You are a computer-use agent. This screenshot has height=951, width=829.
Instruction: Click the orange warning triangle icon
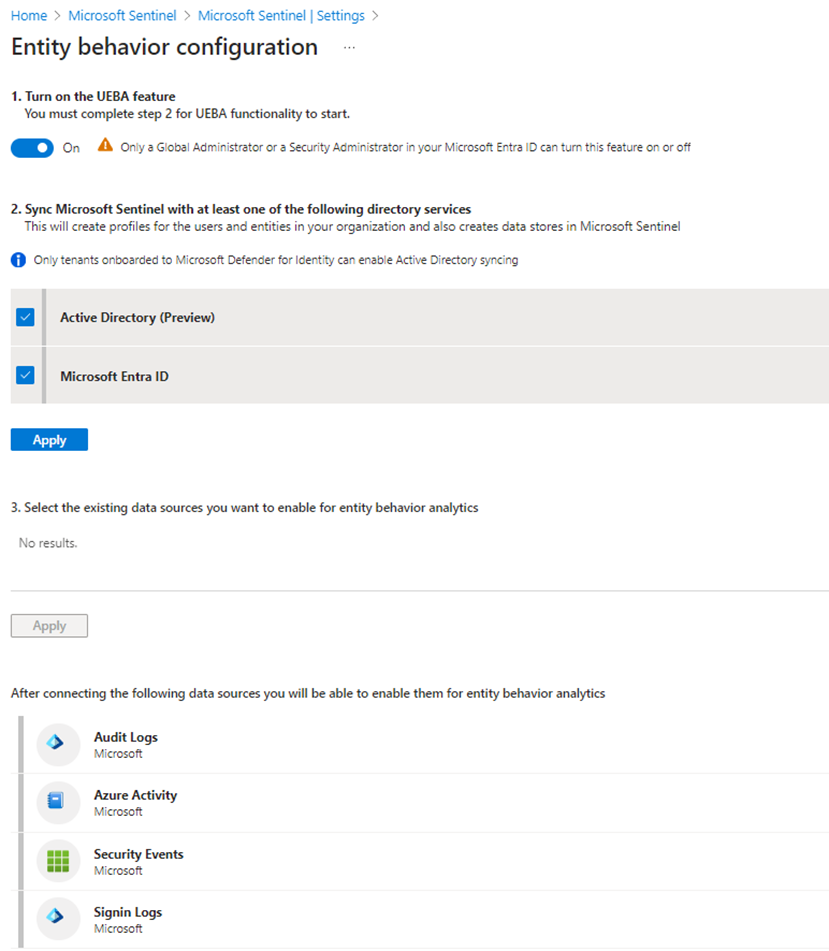[106, 145]
